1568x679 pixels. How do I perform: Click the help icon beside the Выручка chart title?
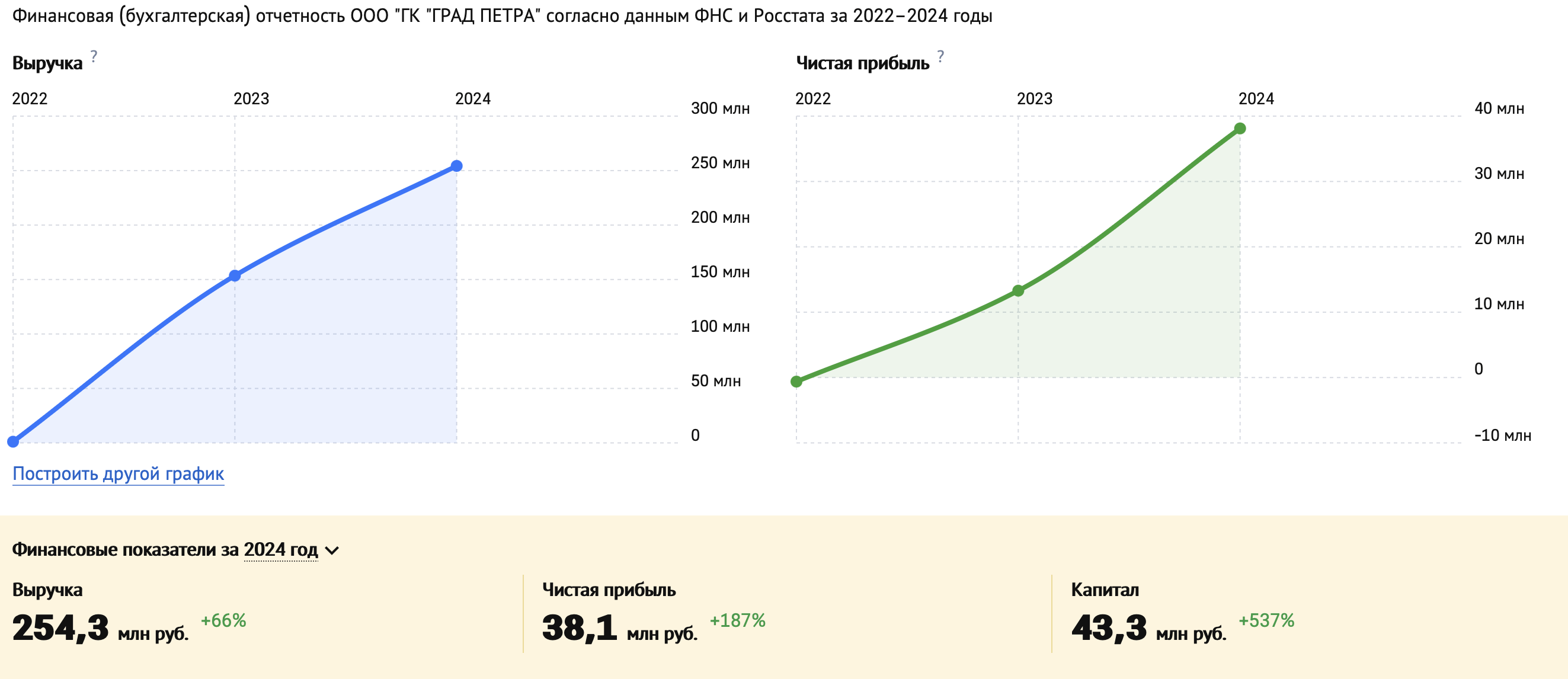(94, 57)
